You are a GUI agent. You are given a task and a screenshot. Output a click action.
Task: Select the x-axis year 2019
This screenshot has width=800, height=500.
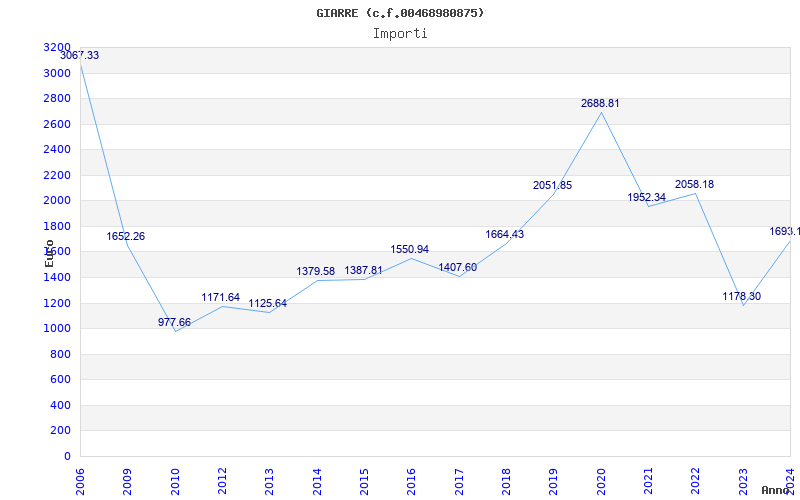pyautogui.click(x=554, y=482)
